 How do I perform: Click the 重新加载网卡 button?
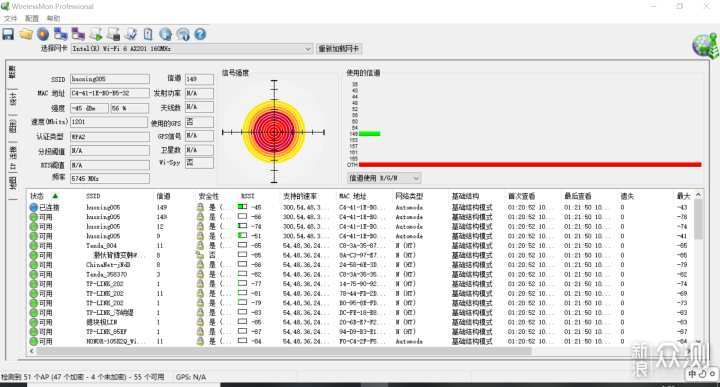[339, 49]
